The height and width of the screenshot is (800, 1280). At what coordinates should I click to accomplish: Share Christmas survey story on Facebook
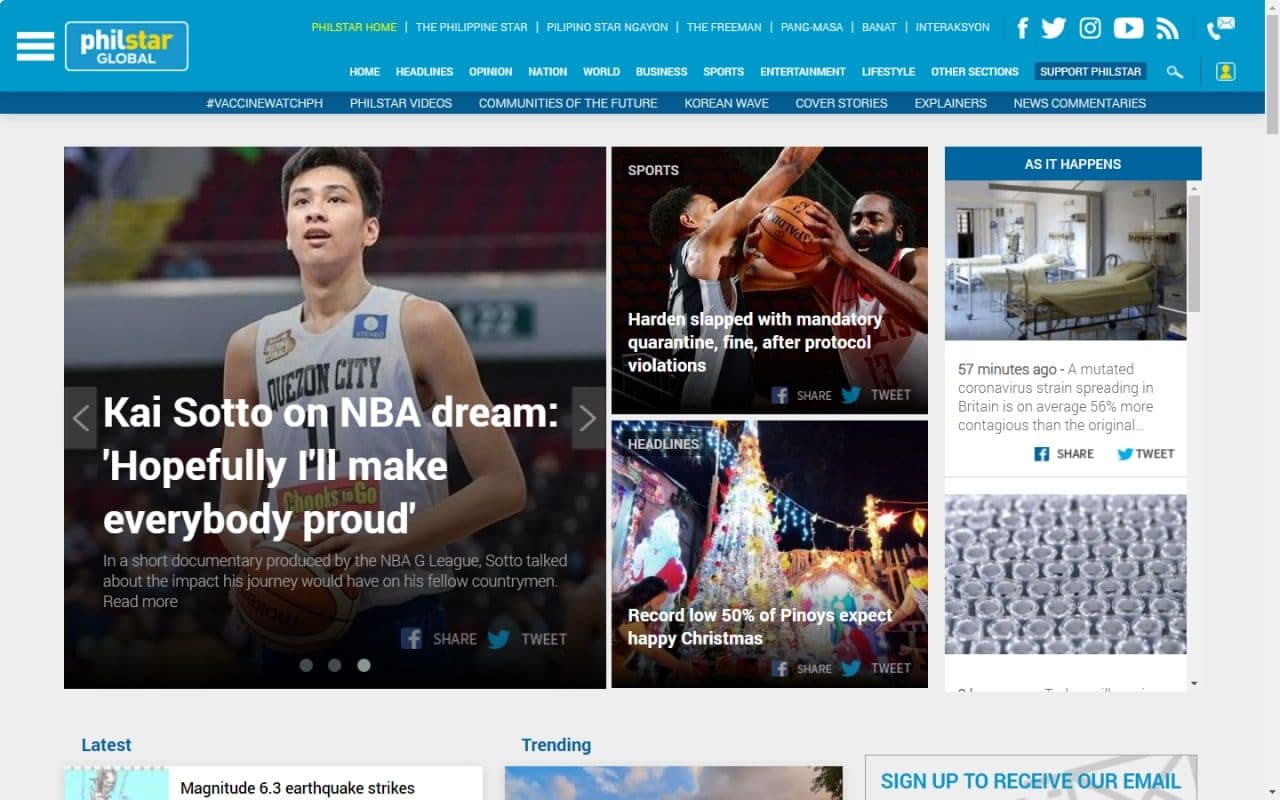[x=801, y=668]
